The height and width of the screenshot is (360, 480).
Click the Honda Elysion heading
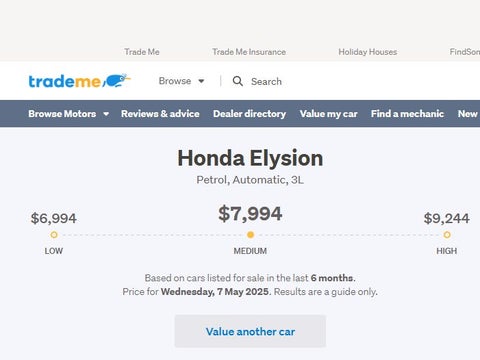point(250,158)
